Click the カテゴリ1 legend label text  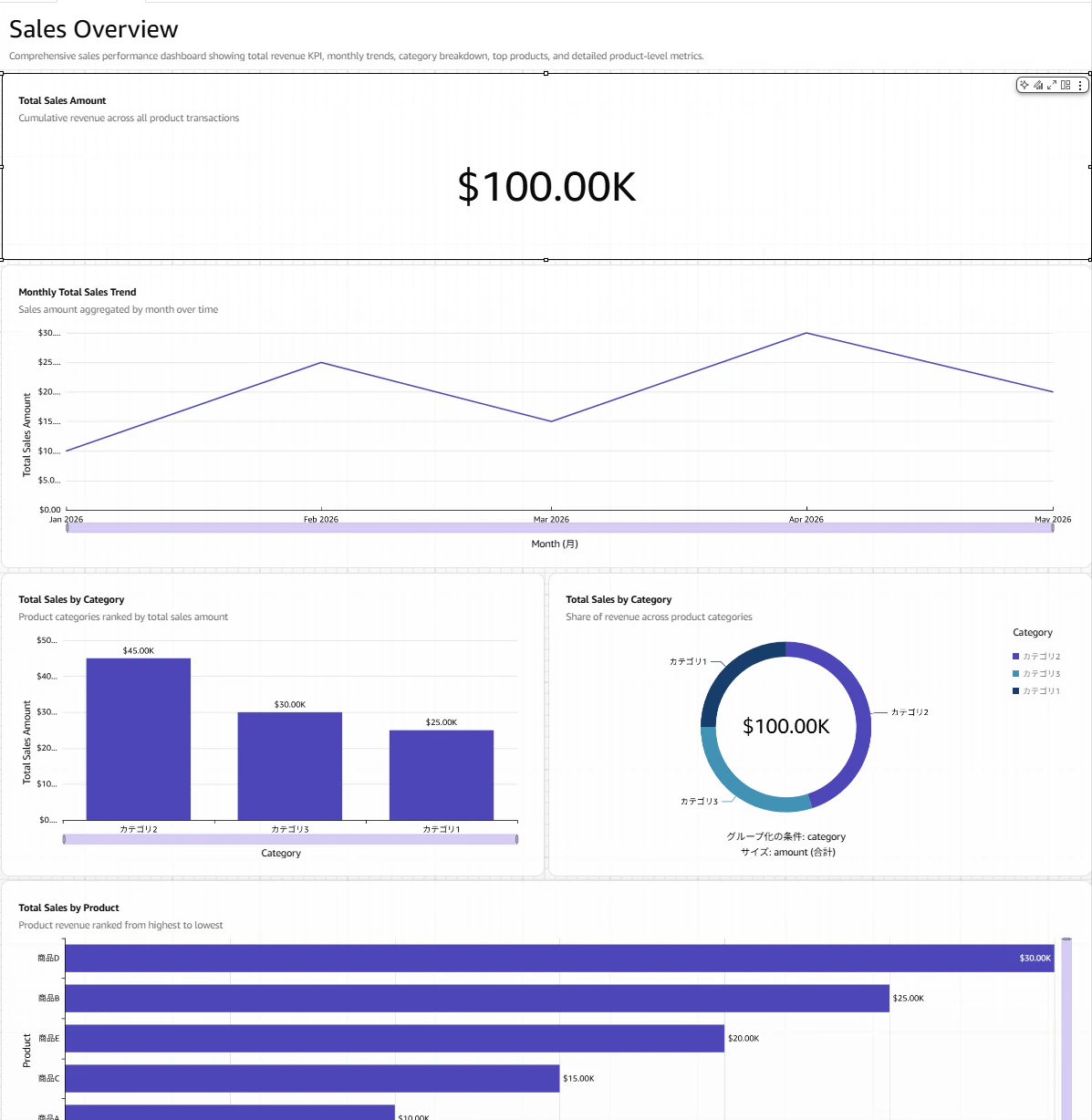pyautogui.click(x=1042, y=690)
